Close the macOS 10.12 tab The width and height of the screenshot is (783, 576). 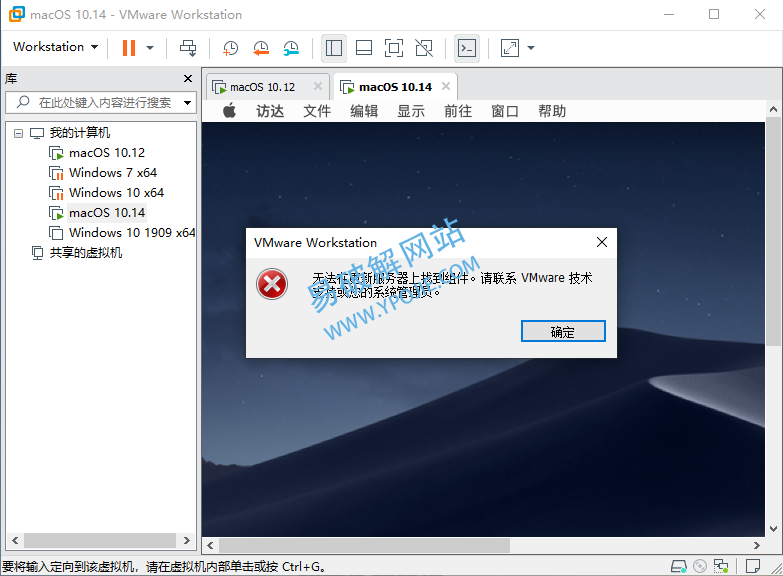[318, 86]
